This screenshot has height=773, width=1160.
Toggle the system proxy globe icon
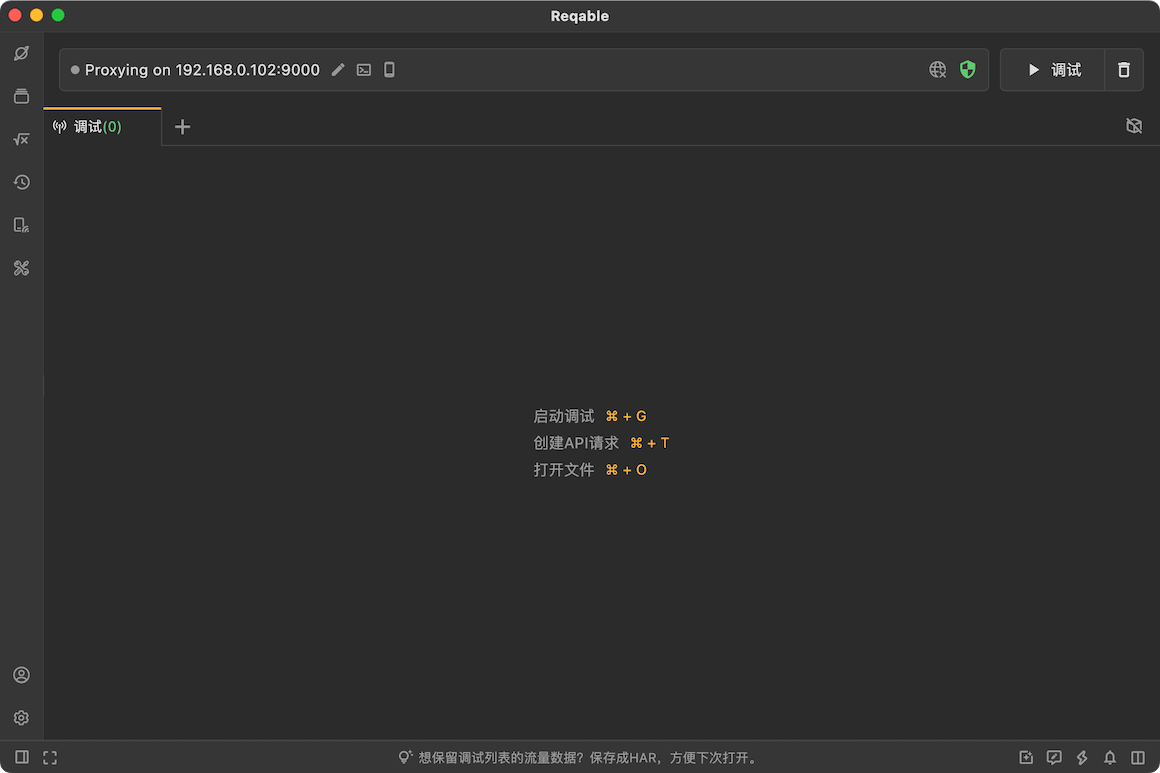(937, 70)
